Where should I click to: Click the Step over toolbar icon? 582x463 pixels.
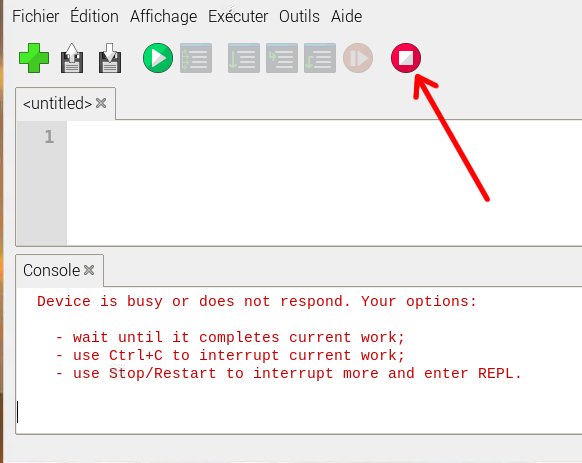(x=244, y=58)
